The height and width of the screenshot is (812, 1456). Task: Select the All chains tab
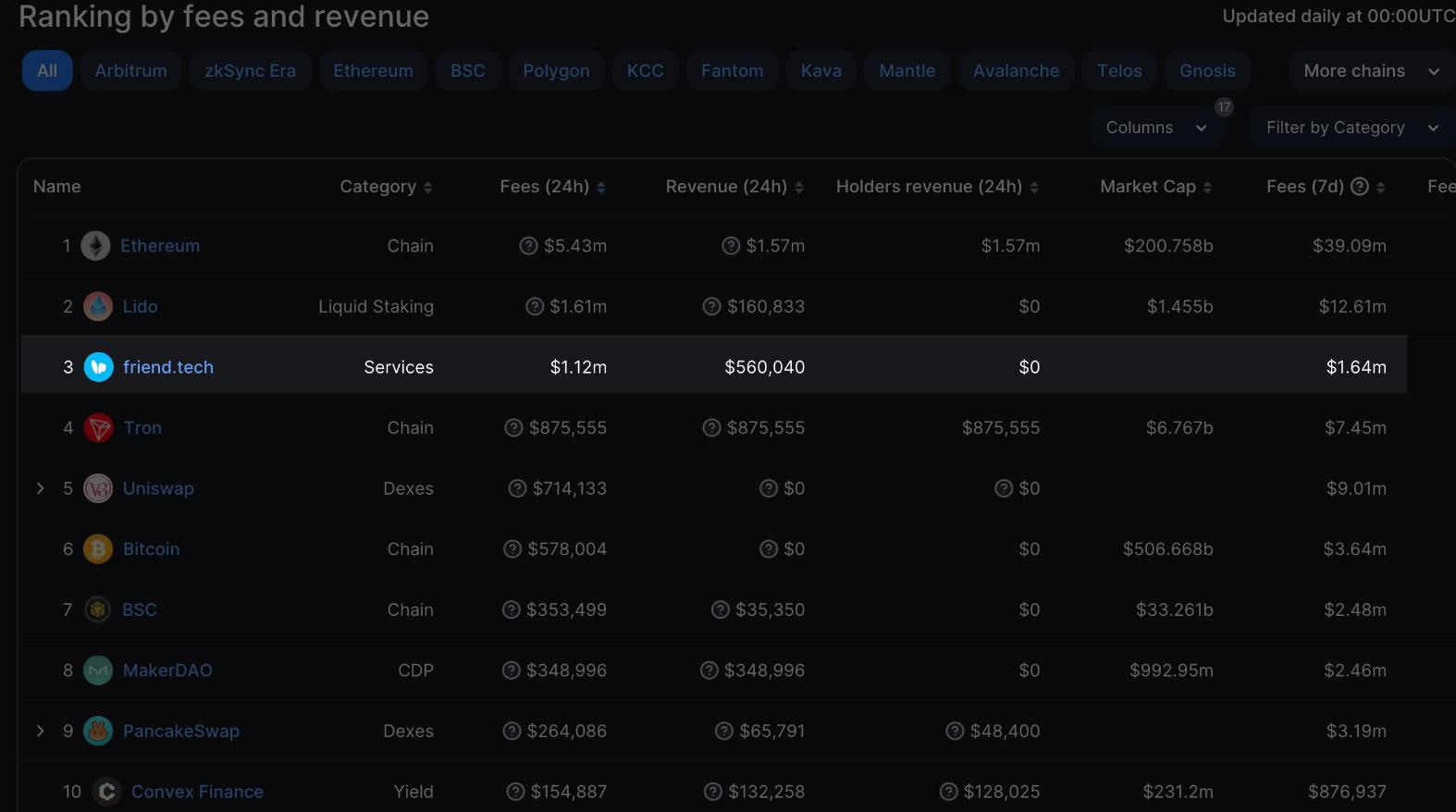[47, 71]
